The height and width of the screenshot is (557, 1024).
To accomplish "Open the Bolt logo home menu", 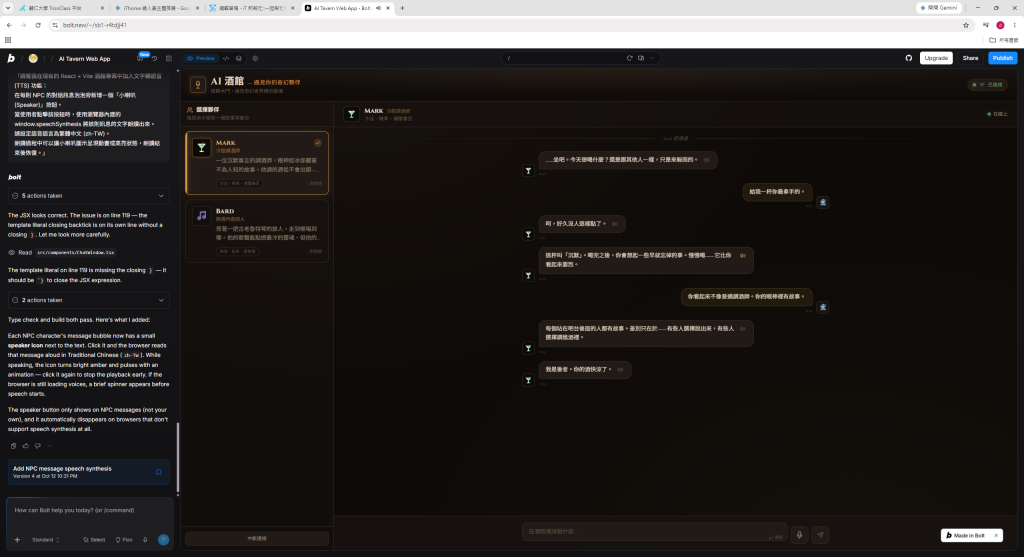I will tap(11, 58).
